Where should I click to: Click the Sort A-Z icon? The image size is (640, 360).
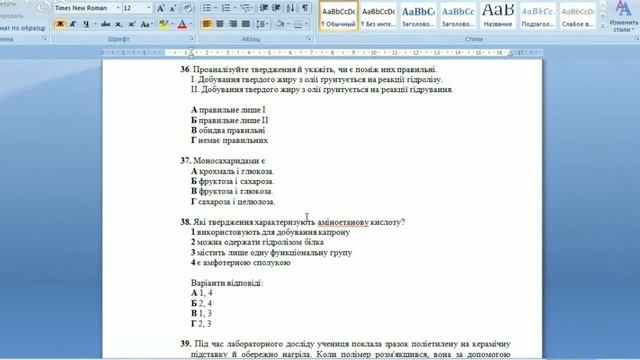coord(291,8)
